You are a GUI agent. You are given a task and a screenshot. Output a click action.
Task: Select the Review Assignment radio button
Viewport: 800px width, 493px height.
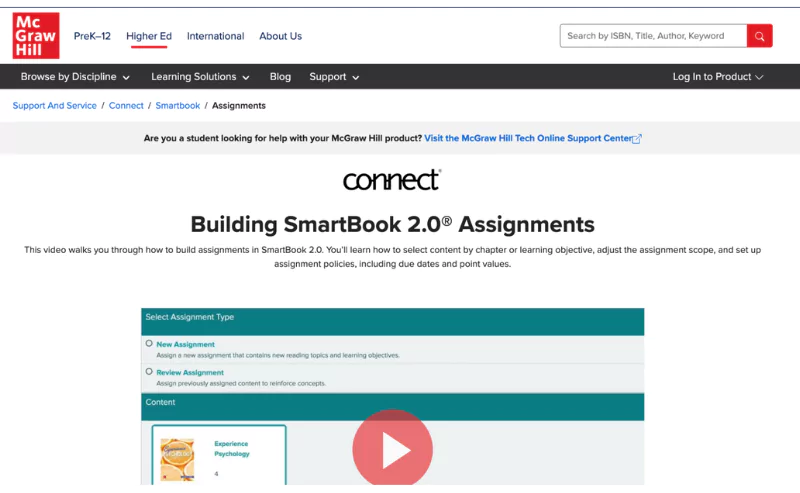[x=149, y=372]
